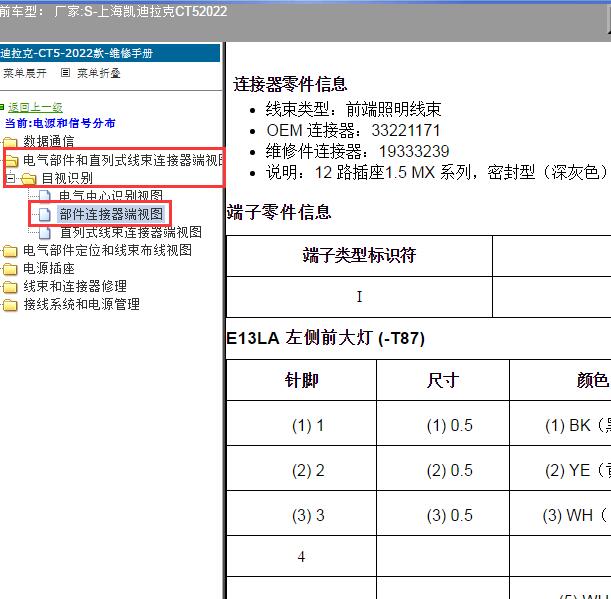
Task: Click the green icon before 返回上一级
Action: point(2,107)
